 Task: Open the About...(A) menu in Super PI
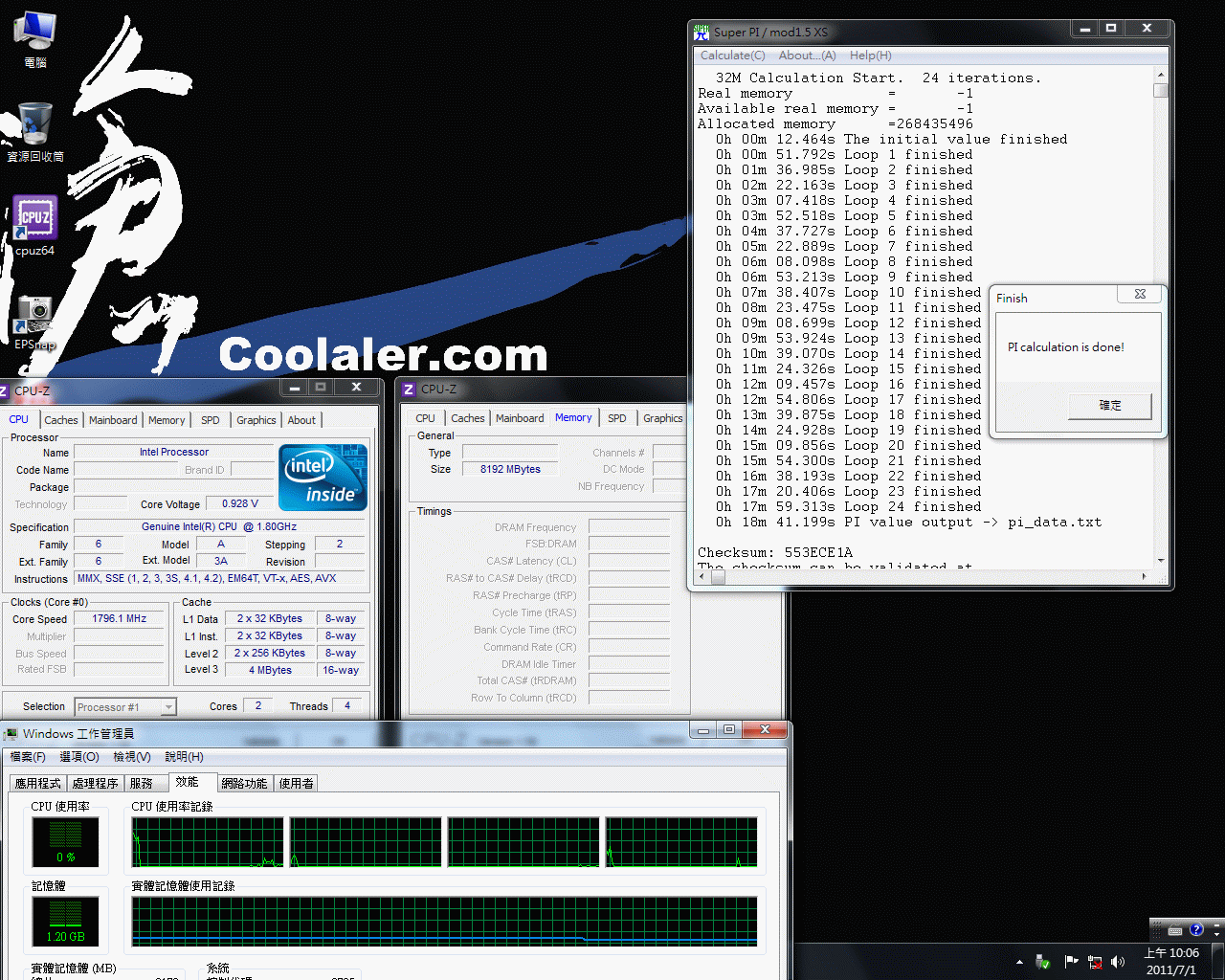click(807, 56)
